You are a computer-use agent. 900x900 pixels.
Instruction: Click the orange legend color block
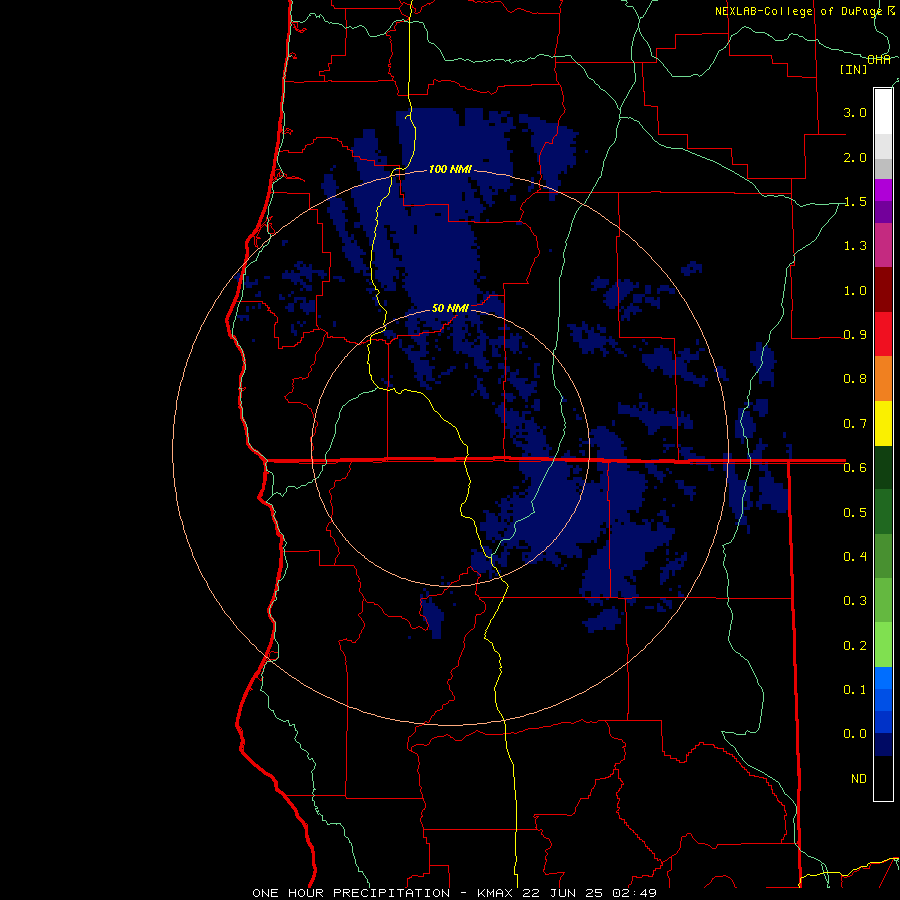(883, 379)
